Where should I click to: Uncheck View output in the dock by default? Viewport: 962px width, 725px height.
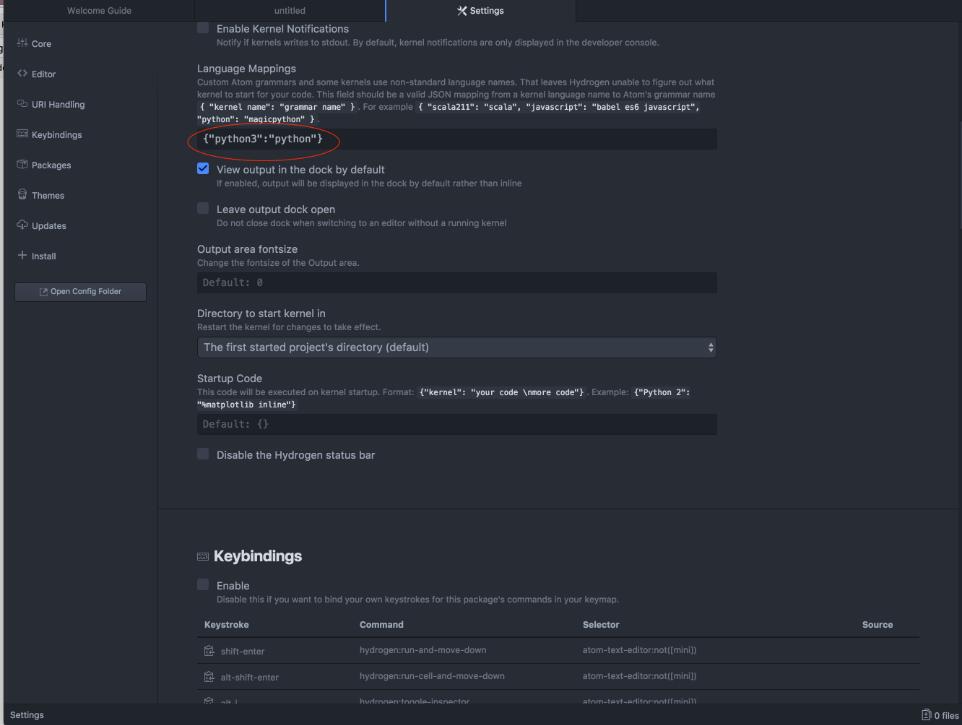tap(203, 169)
